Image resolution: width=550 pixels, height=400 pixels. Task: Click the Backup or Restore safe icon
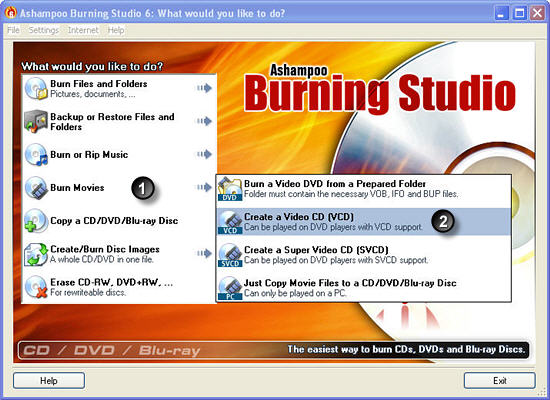36,121
